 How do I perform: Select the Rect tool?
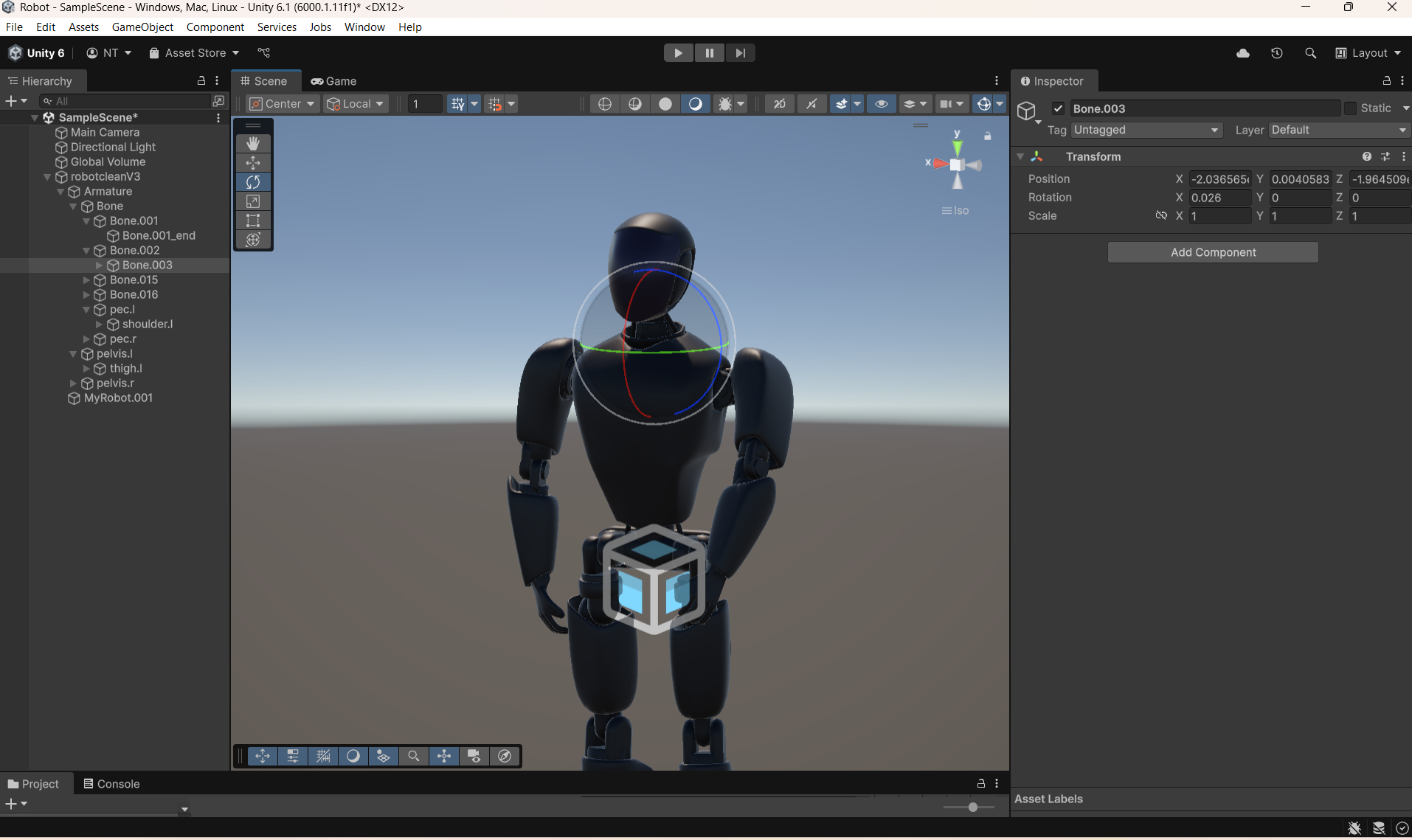click(x=253, y=221)
